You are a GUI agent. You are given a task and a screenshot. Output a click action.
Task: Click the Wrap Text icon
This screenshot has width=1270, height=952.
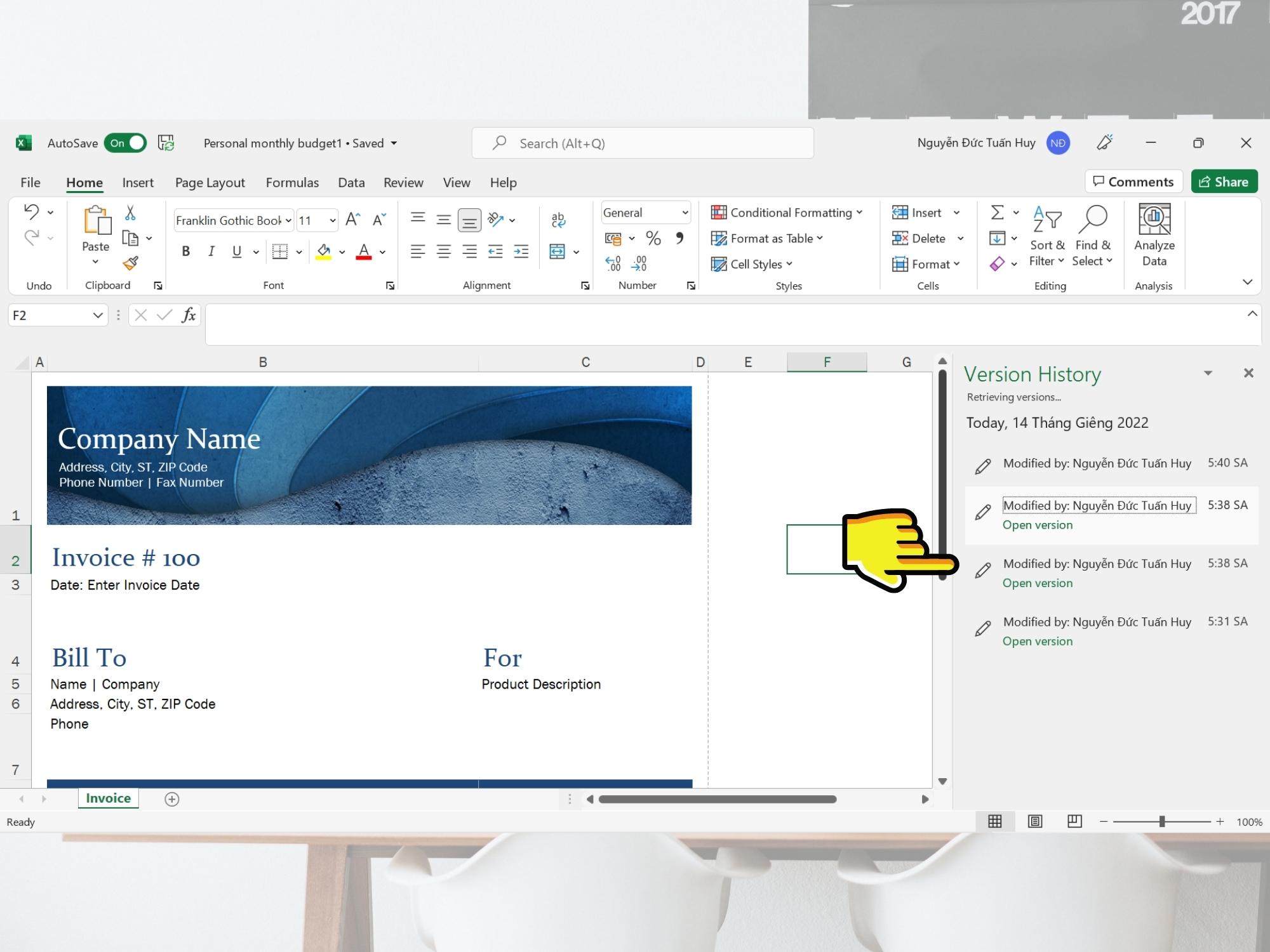[558, 220]
